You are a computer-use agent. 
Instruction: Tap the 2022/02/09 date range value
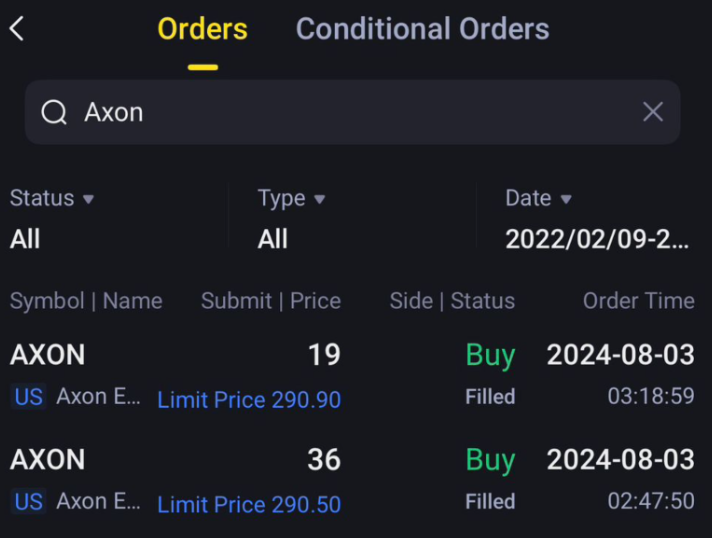click(597, 239)
